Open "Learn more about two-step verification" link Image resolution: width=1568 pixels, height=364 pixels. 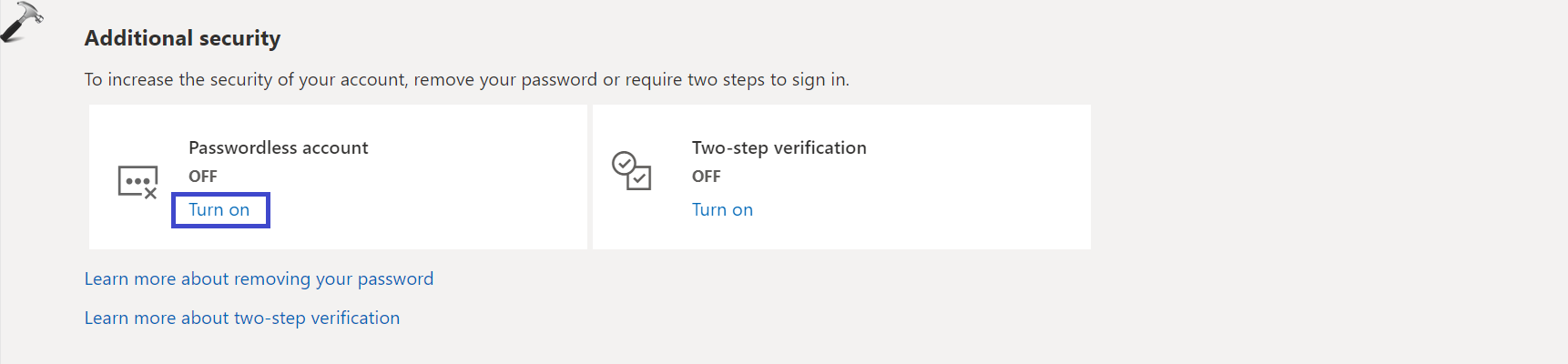click(242, 318)
